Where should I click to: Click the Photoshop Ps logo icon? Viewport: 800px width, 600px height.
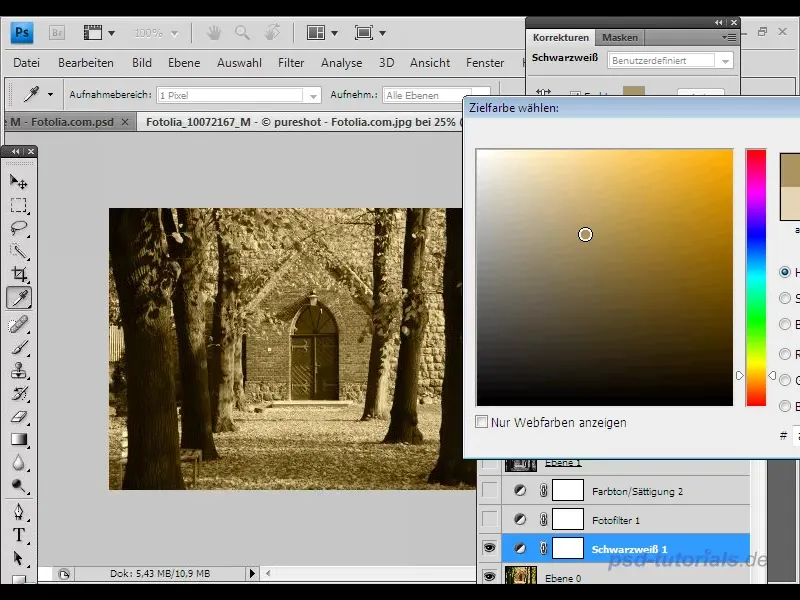[x=22, y=33]
